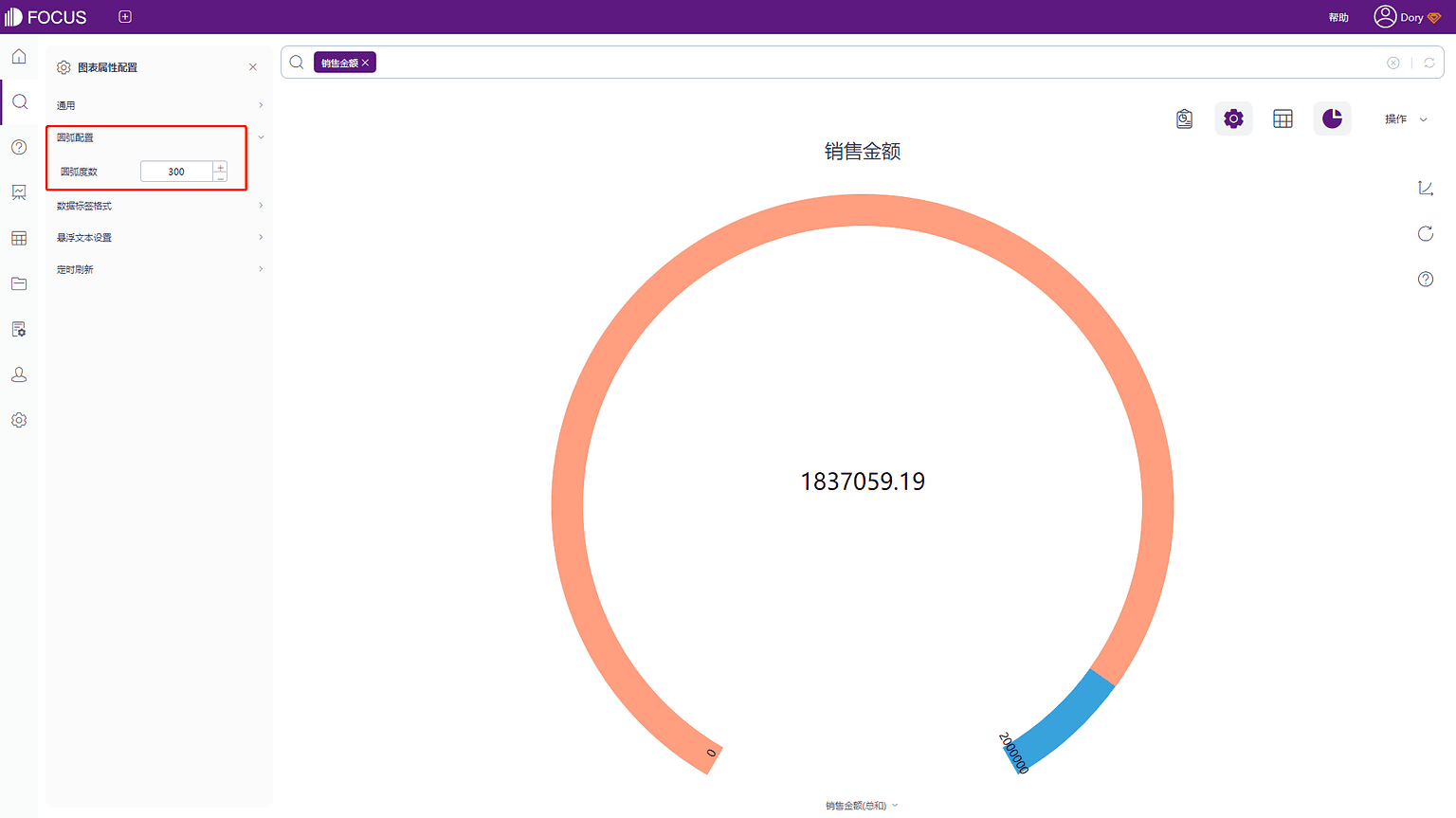Click the circular refresh icon on right
The width and height of the screenshot is (1456, 818).
point(1426,234)
